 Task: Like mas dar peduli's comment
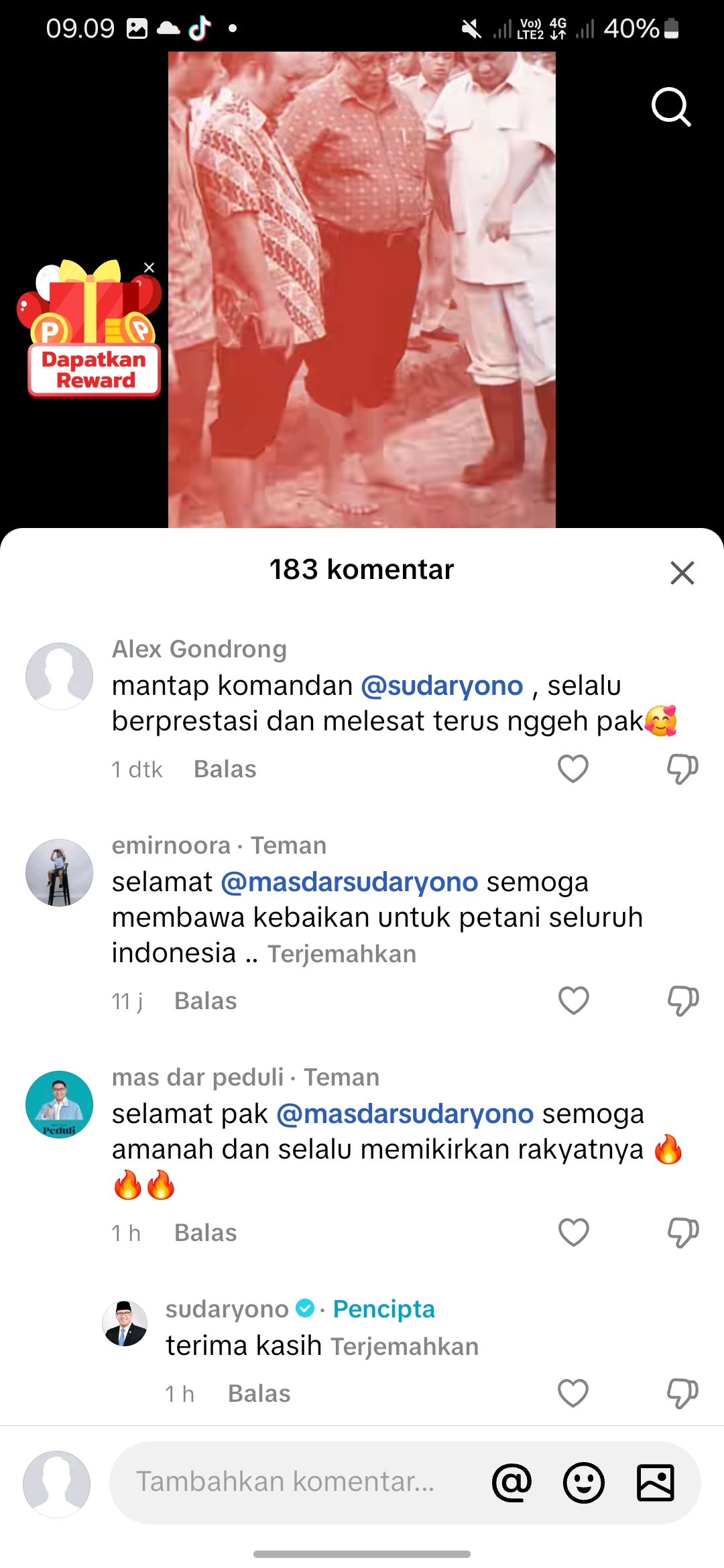pyautogui.click(x=573, y=1232)
